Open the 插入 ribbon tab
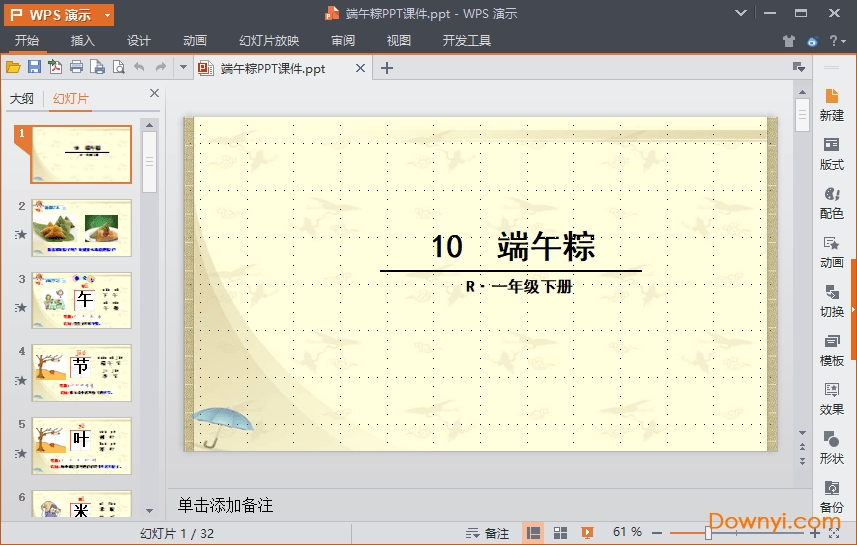857x545 pixels. tap(83, 40)
